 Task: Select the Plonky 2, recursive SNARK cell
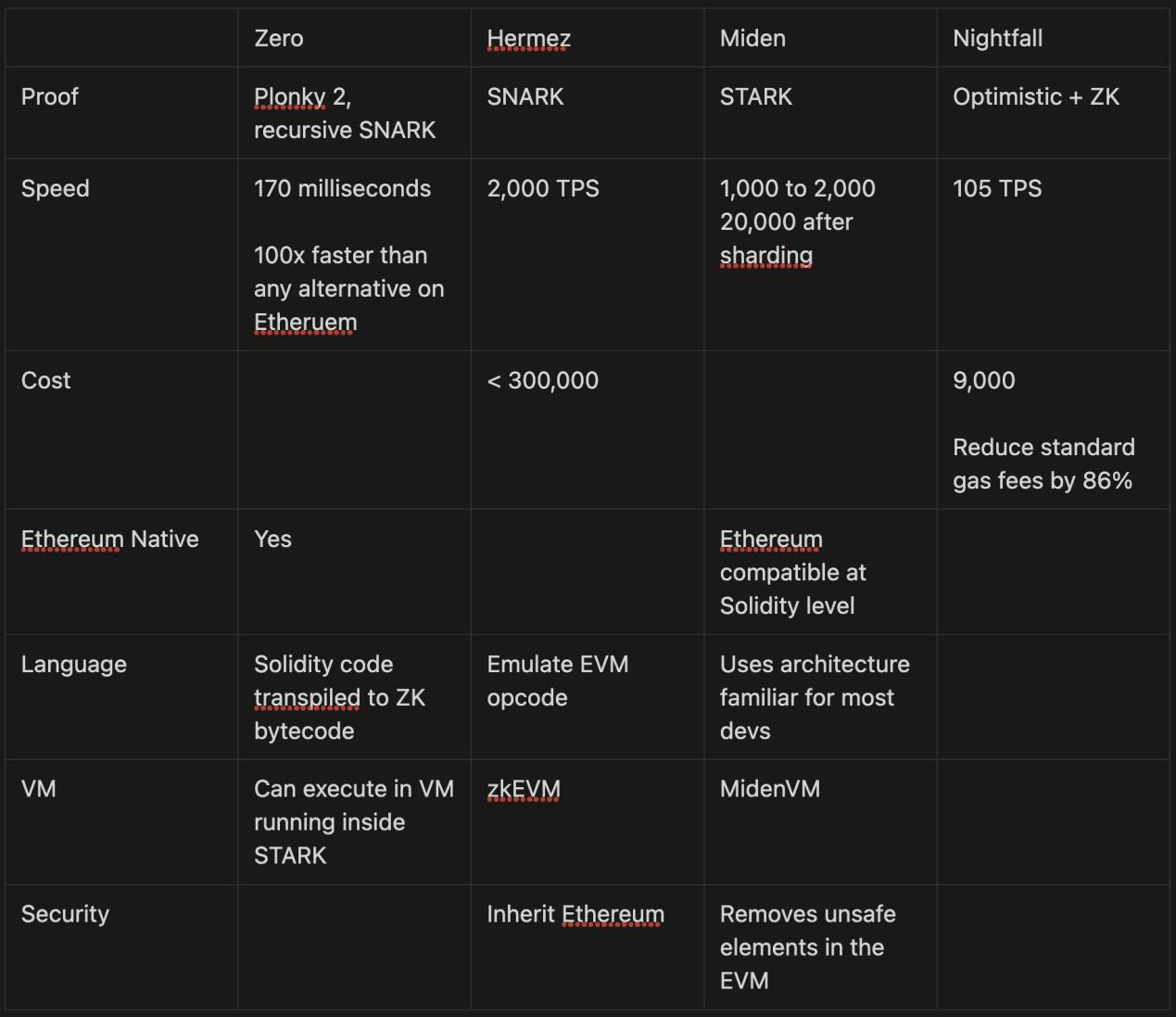tap(344, 113)
